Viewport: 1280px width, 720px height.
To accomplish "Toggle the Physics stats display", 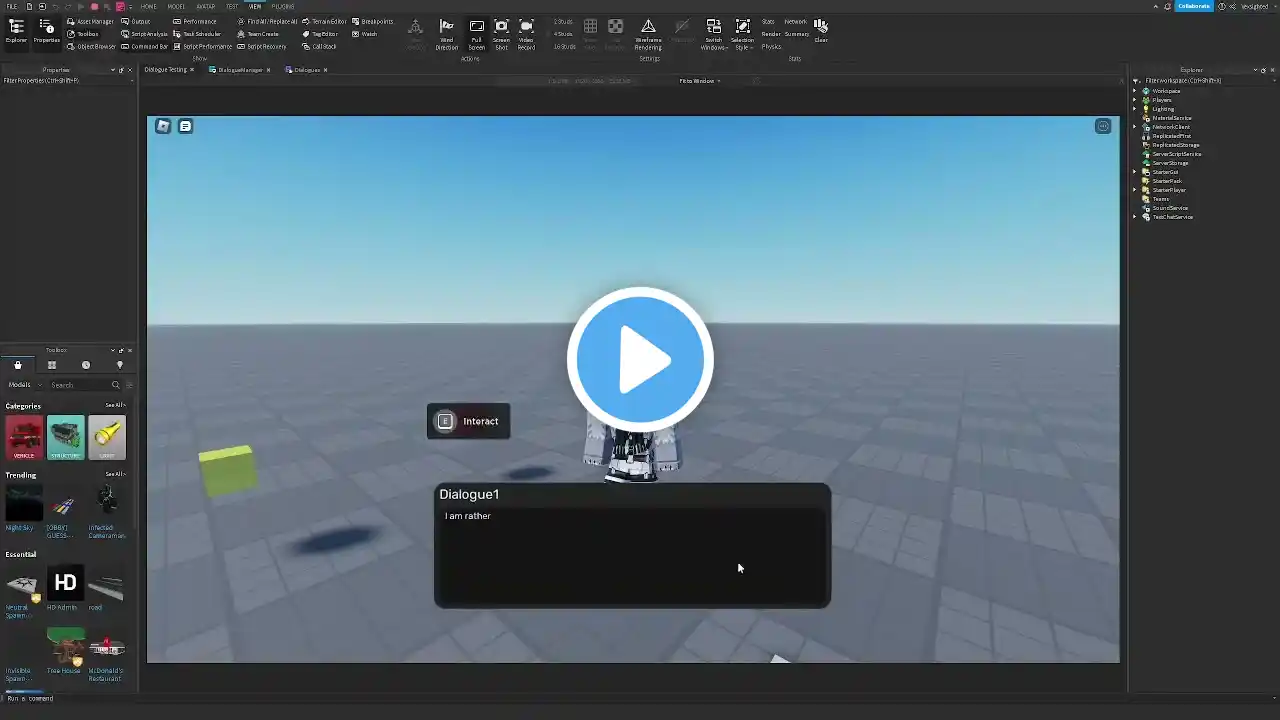I will pos(771,46).
